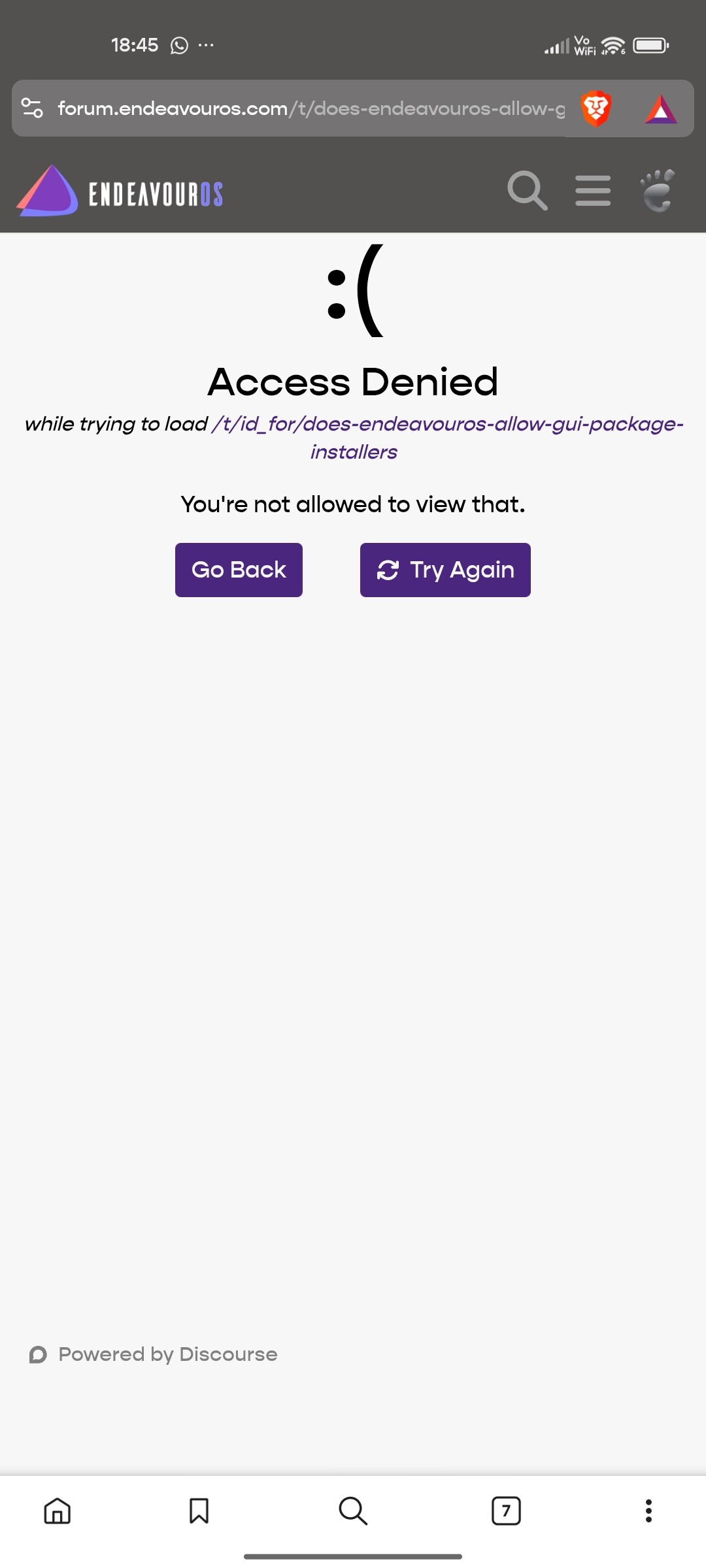Tap bottom bar search icon
Screen dimensions: 706x1568
click(x=353, y=1511)
